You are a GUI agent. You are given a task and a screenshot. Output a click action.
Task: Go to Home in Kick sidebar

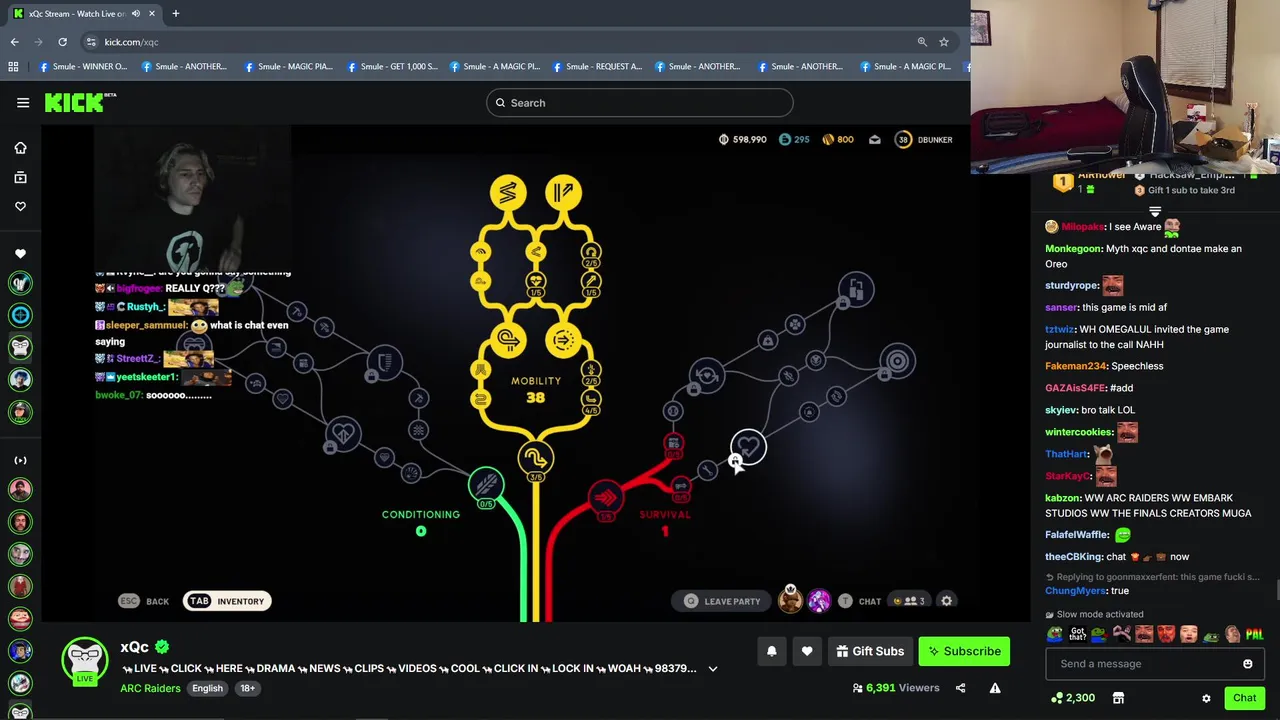20,148
